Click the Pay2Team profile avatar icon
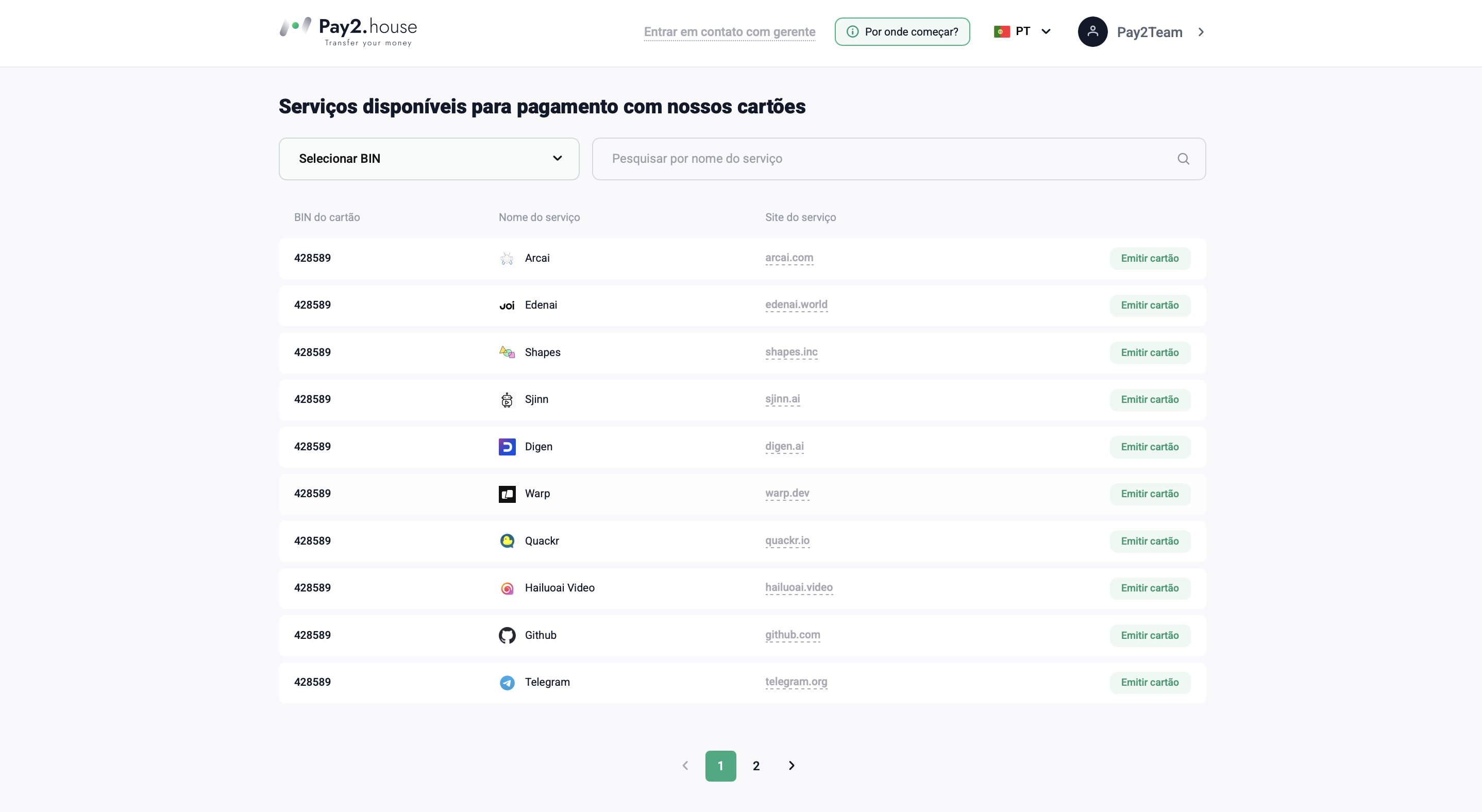Screen dimensions: 1482x812 point(1092,31)
